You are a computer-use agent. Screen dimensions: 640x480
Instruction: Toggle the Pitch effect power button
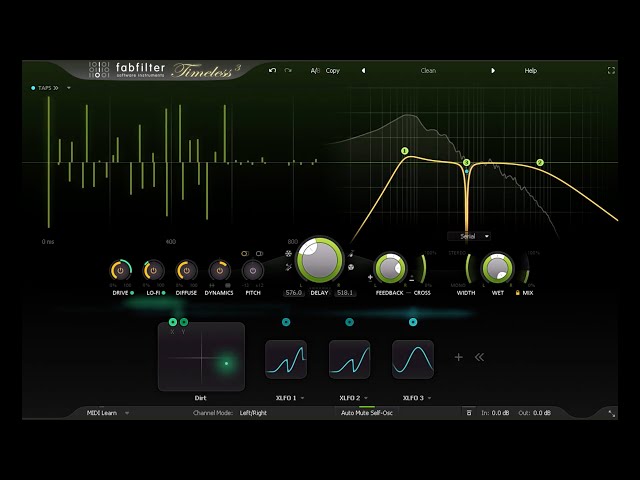(253, 270)
